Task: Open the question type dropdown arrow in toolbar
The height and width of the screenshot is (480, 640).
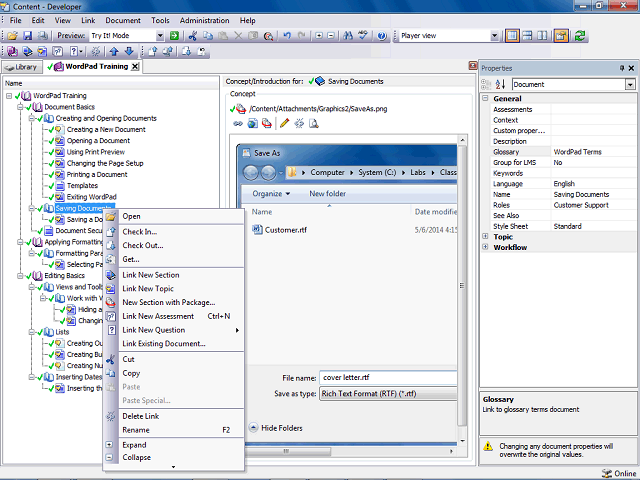Action: click(x=81, y=51)
